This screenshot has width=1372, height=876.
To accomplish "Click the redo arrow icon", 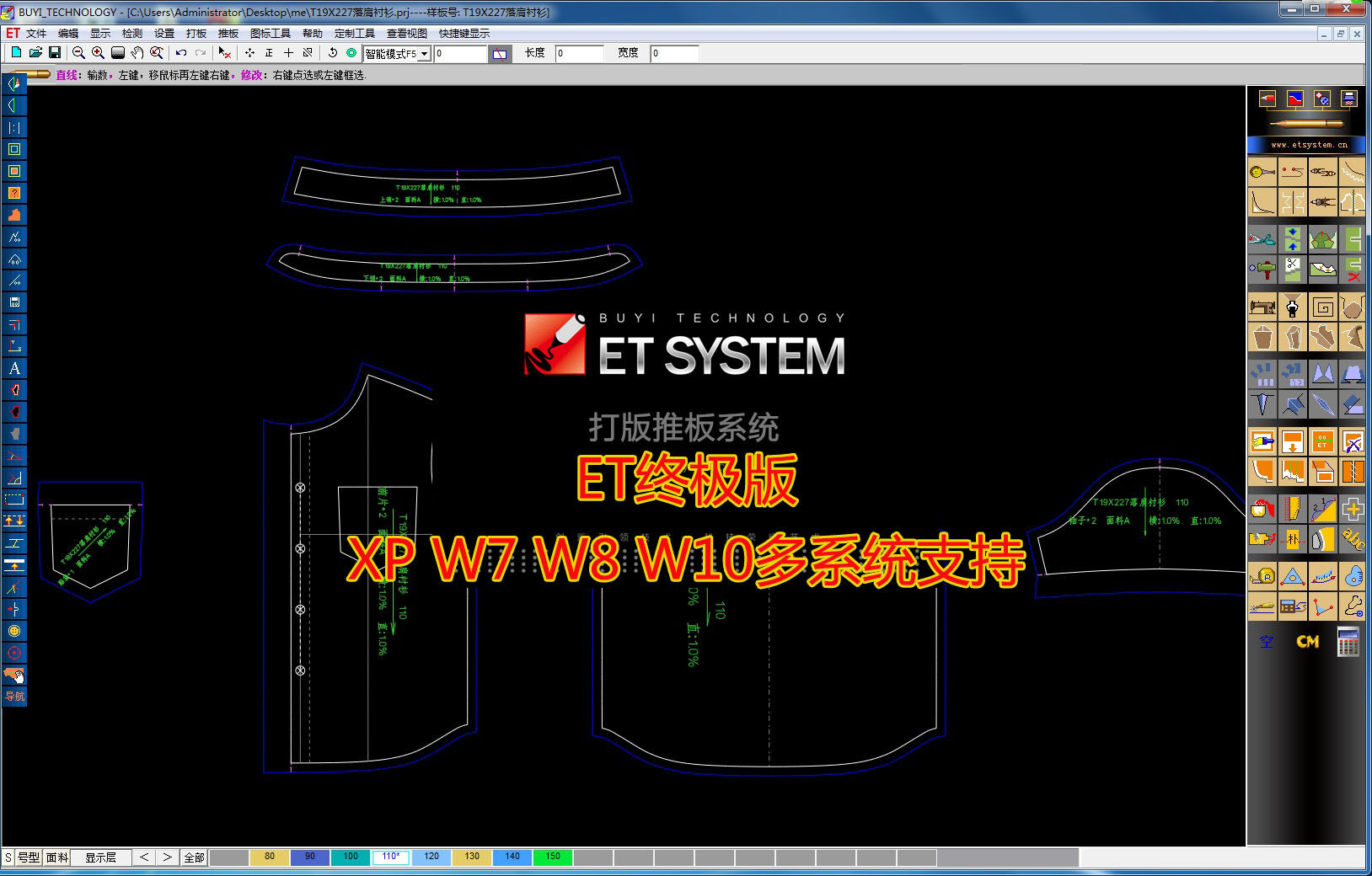I will pyautogui.click(x=201, y=53).
